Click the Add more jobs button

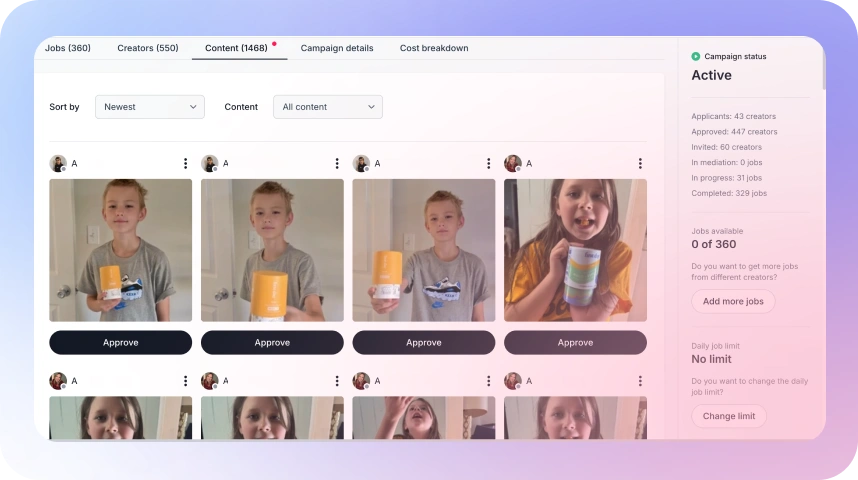coord(733,301)
